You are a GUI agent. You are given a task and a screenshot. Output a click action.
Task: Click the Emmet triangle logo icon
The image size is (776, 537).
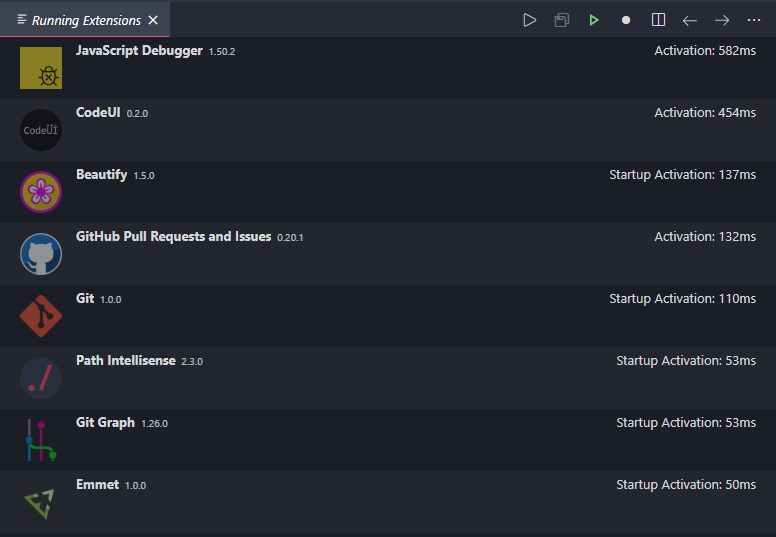pos(41,502)
